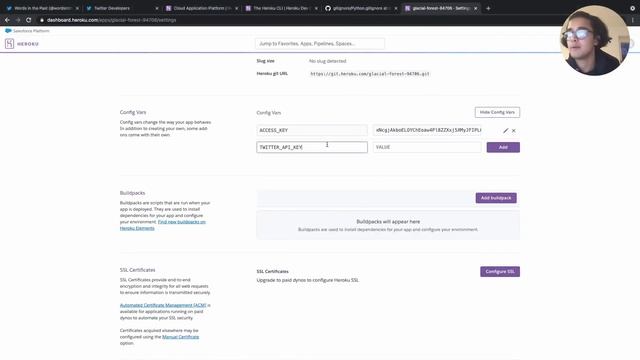Click the SSL Certificates left heading
Image resolution: width=640 pixels, height=360 pixels.
coord(137,270)
